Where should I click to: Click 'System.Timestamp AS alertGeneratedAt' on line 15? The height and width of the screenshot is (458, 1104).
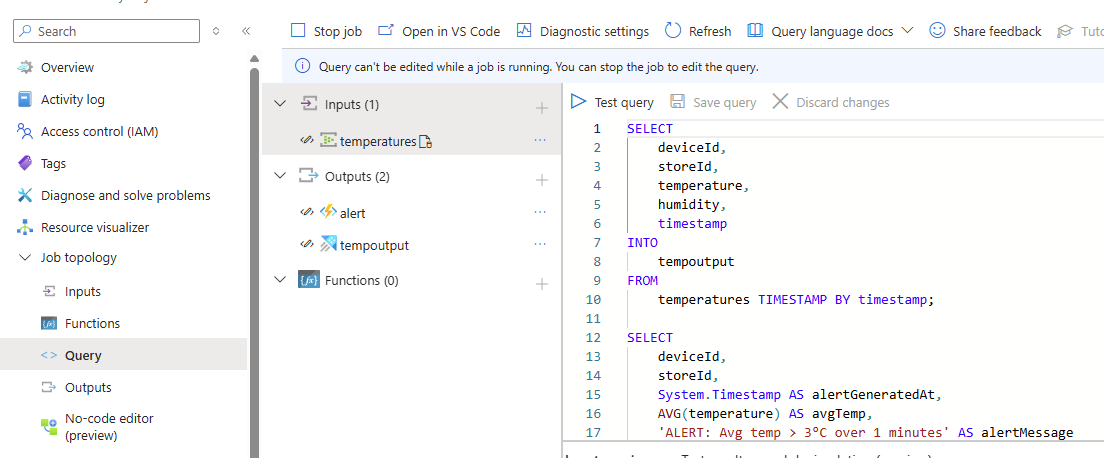point(800,394)
